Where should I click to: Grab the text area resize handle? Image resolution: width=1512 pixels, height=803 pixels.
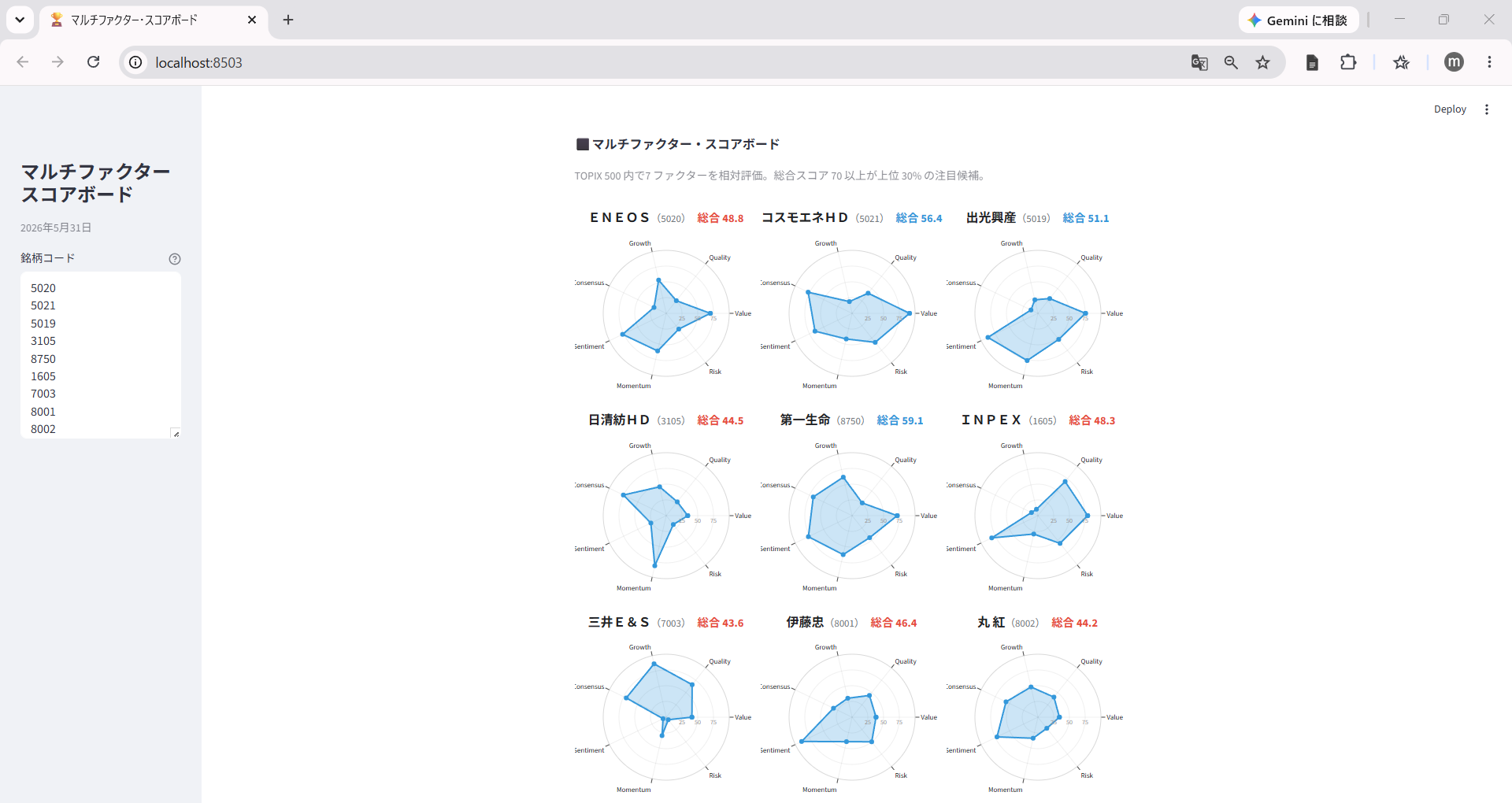point(176,433)
